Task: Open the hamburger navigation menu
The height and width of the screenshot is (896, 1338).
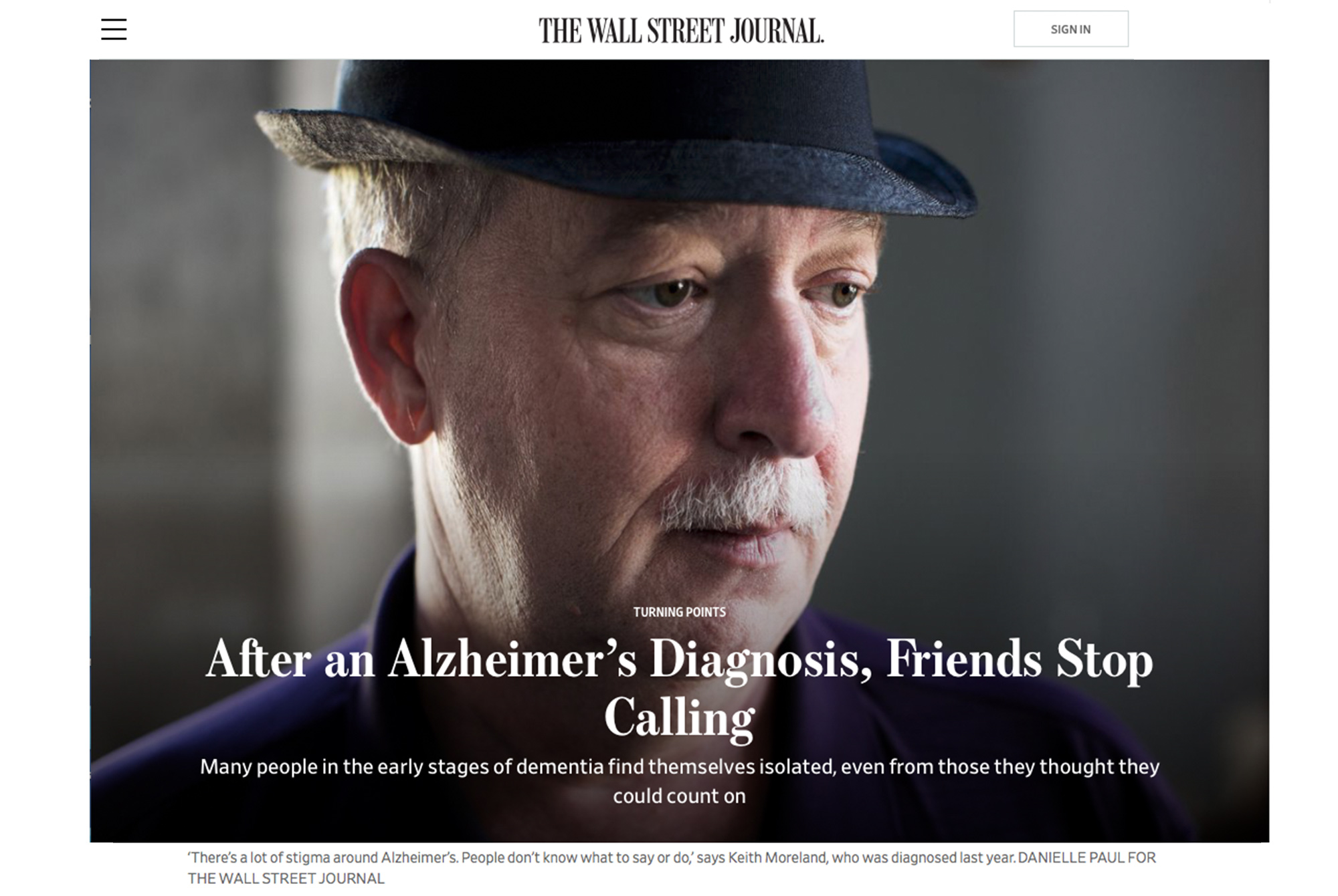Action: click(114, 29)
